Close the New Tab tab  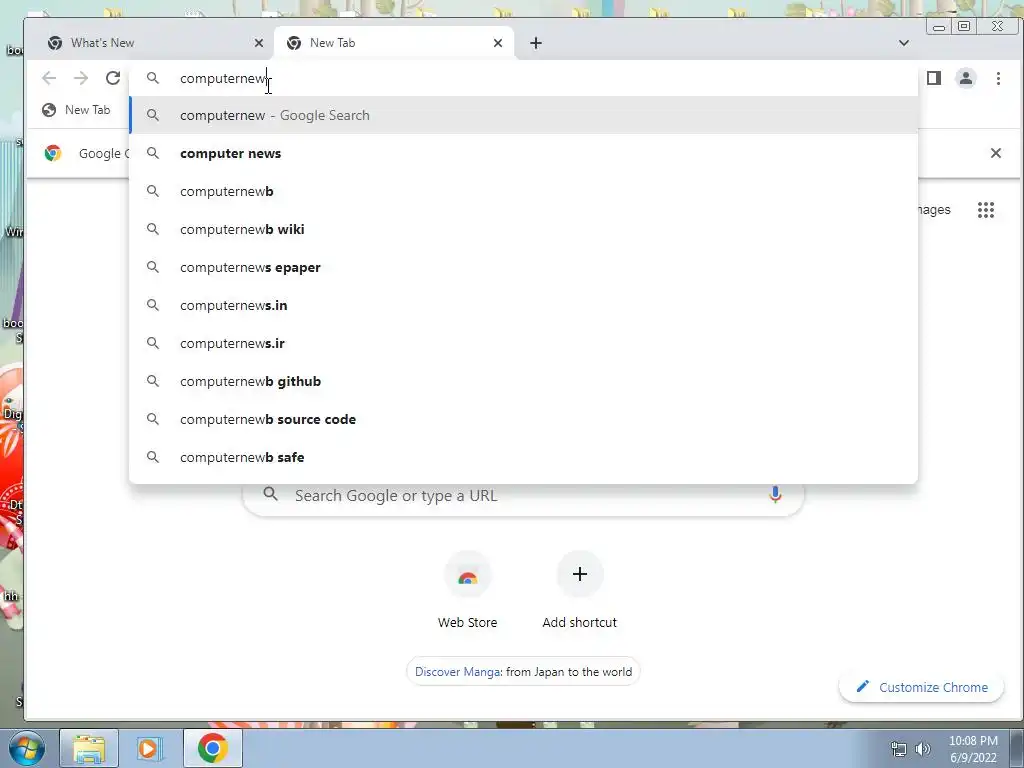pyautogui.click(x=498, y=43)
